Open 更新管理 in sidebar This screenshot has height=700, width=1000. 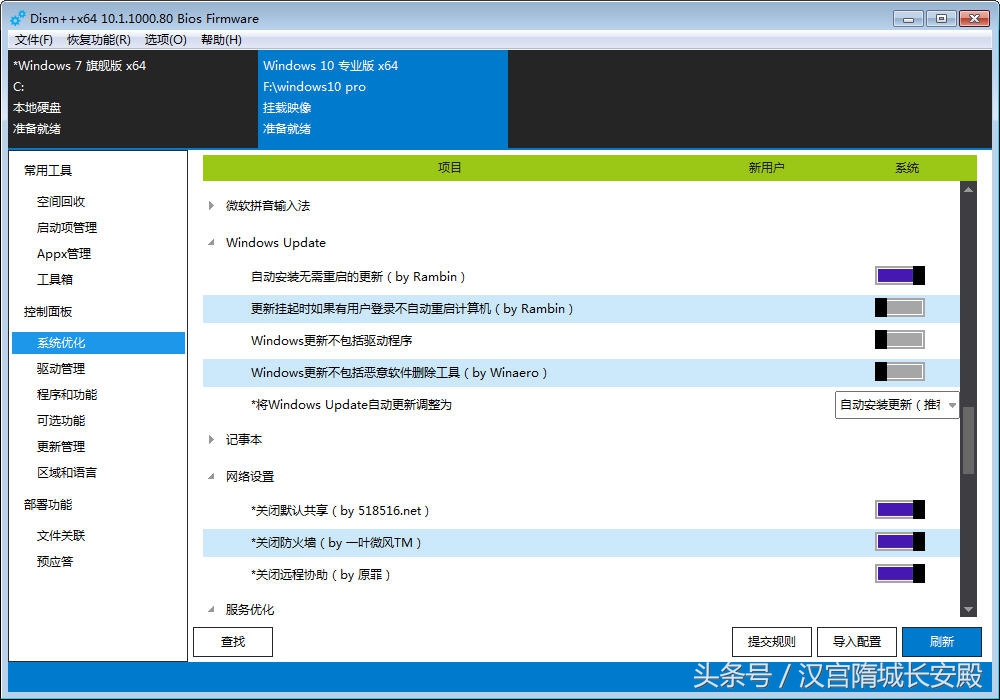[x=61, y=446]
